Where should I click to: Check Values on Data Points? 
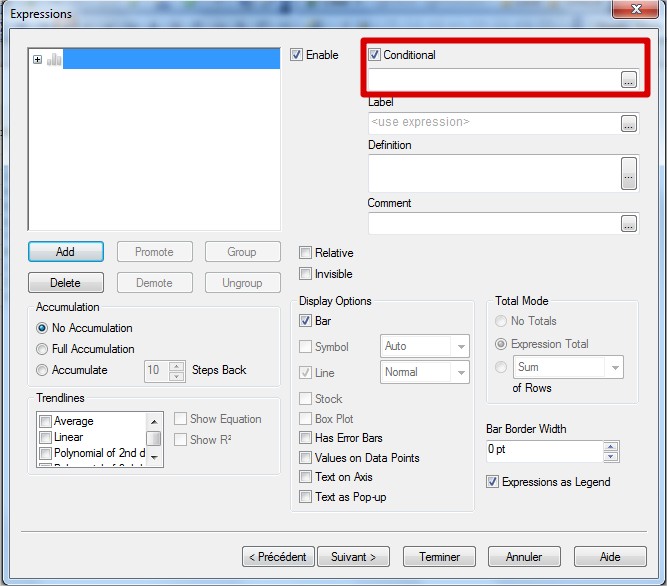tap(305, 458)
